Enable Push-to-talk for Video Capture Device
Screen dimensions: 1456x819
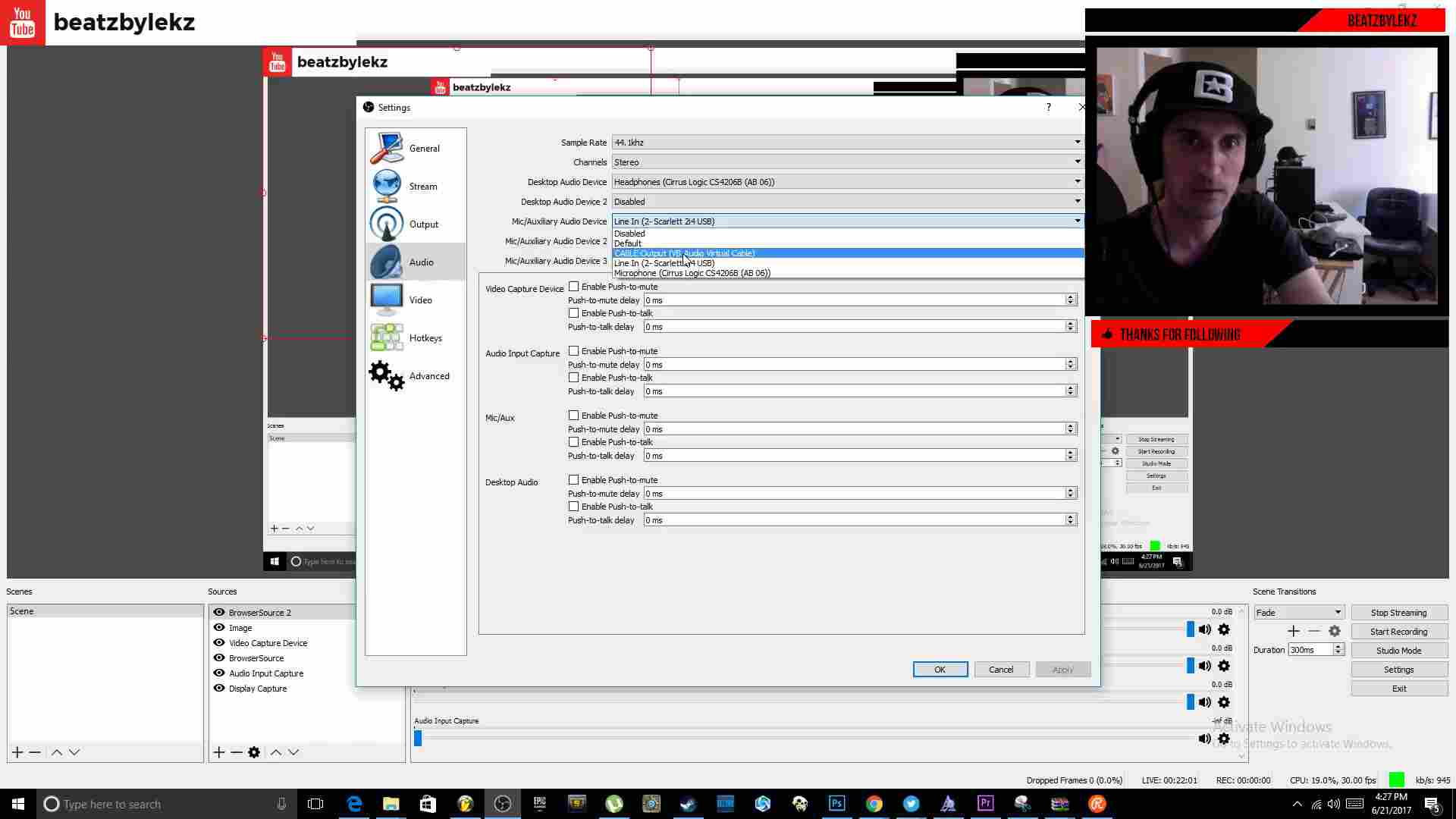[x=574, y=313]
